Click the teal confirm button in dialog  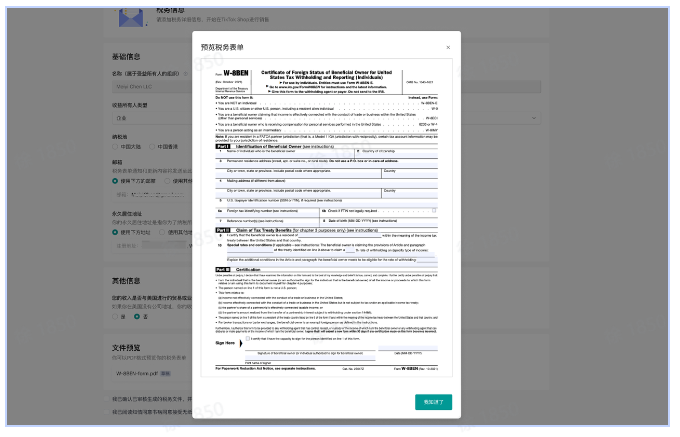(x=435, y=401)
